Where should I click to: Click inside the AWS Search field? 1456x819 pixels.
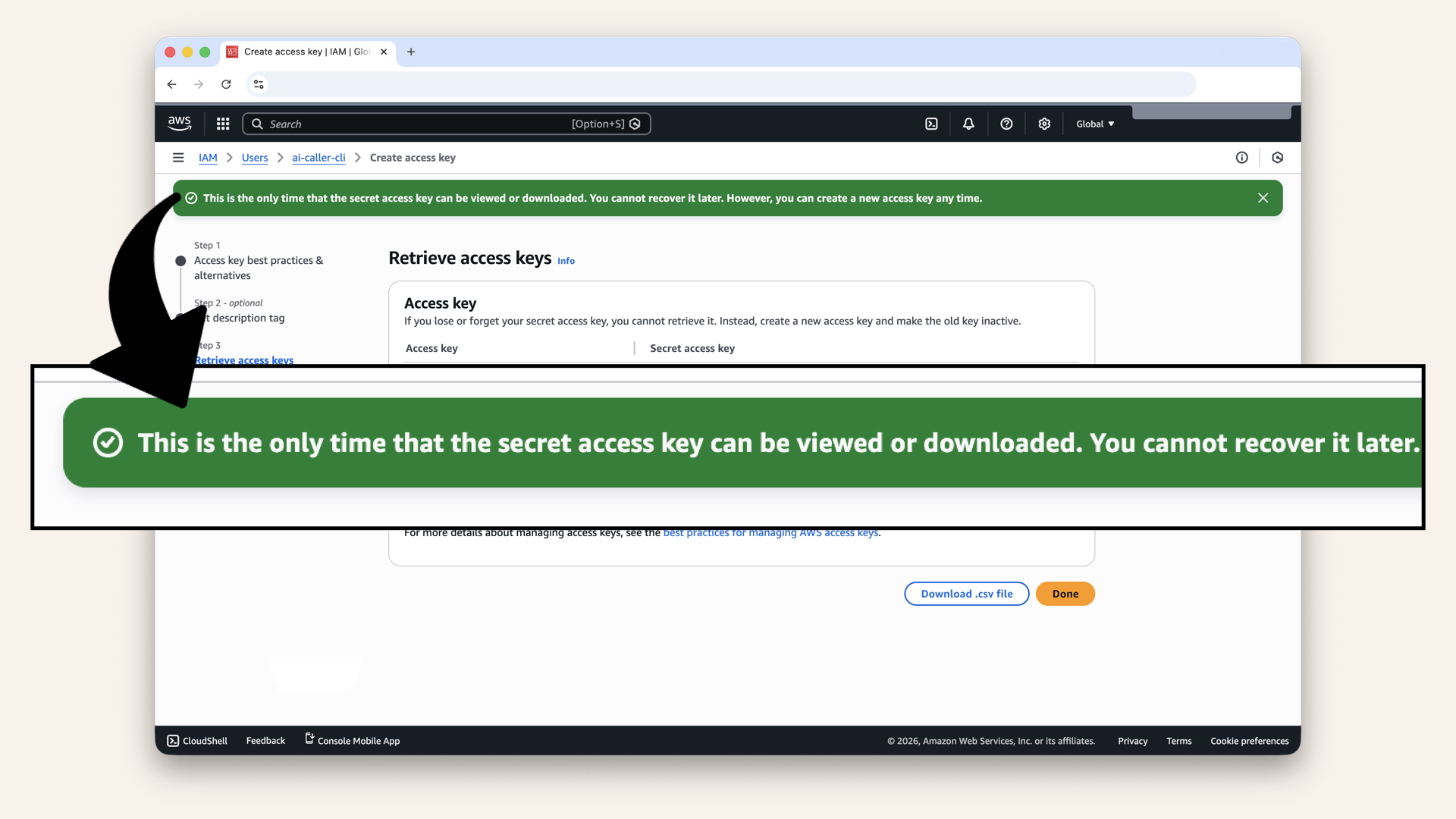(447, 124)
